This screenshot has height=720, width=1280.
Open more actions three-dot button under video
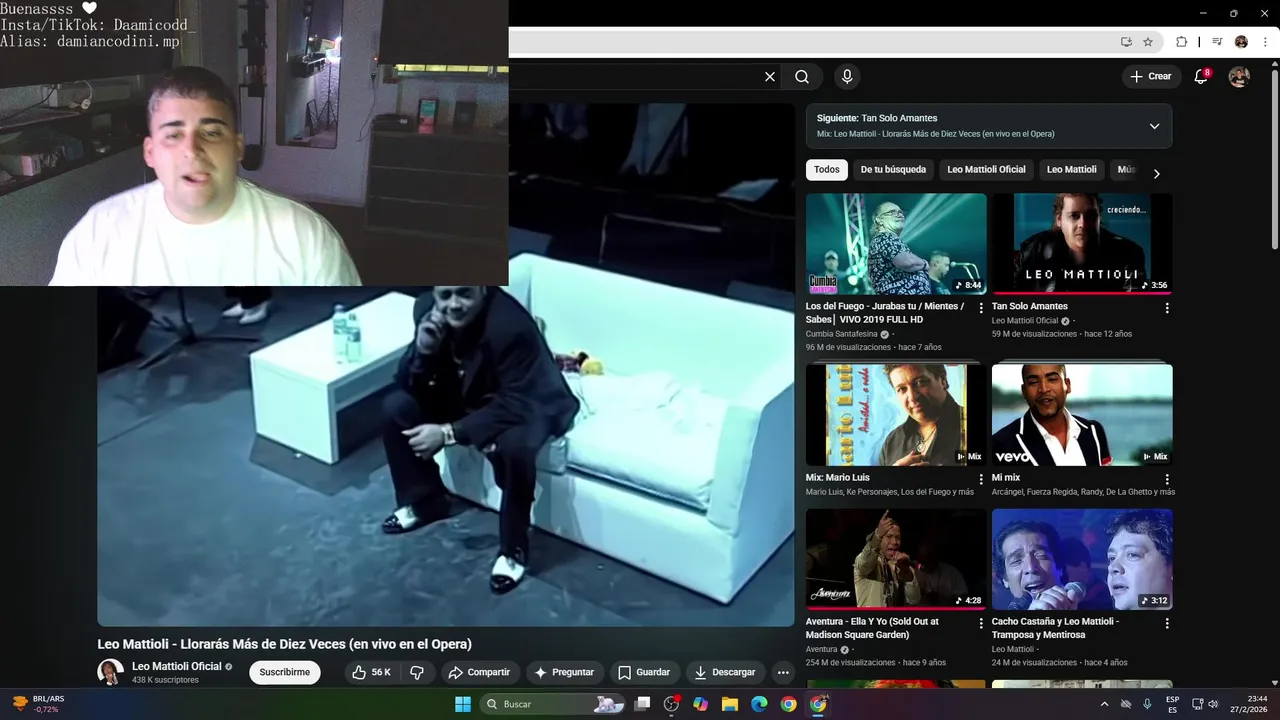(783, 672)
